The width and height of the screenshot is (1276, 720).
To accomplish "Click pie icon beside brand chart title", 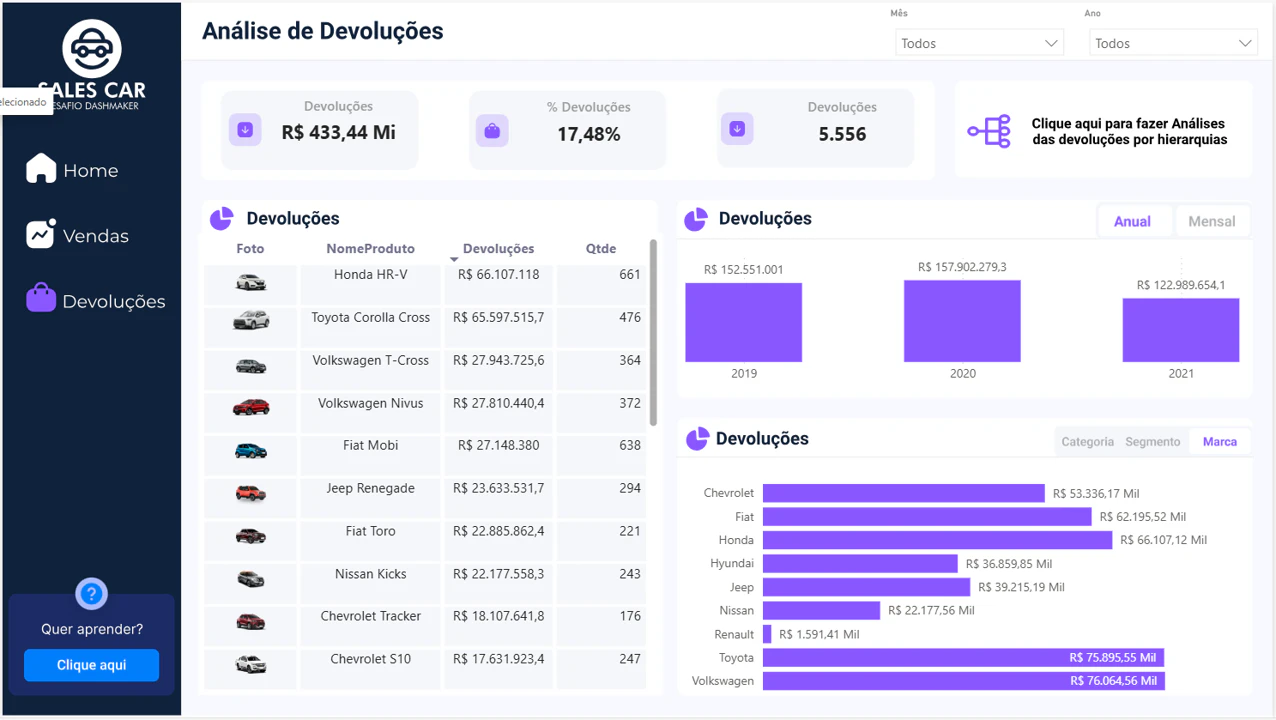I will coord(697,438).
